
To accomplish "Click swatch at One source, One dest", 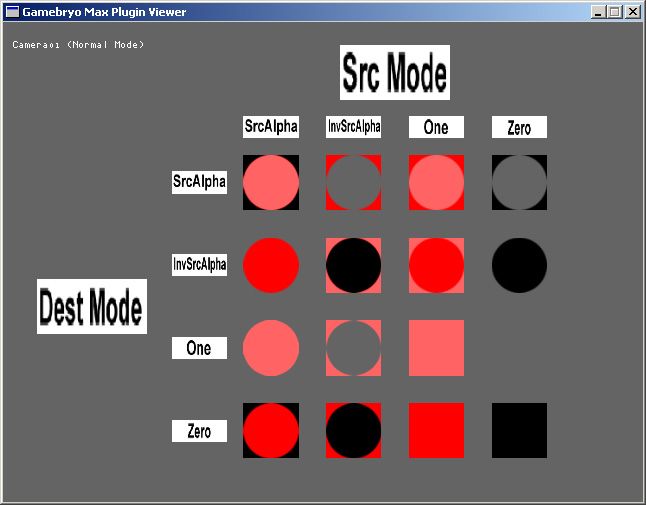I will tap(436, 348).
